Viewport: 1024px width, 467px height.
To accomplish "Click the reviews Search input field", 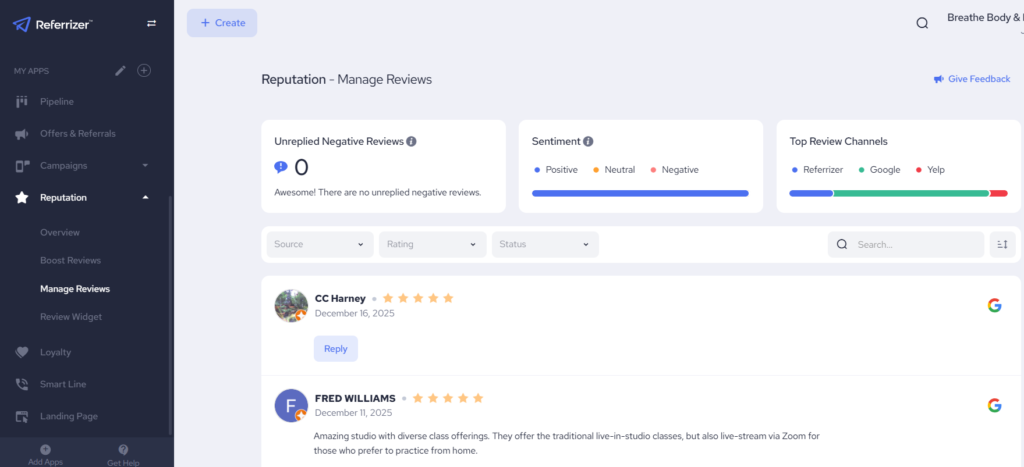I will [x=915, y=244].
